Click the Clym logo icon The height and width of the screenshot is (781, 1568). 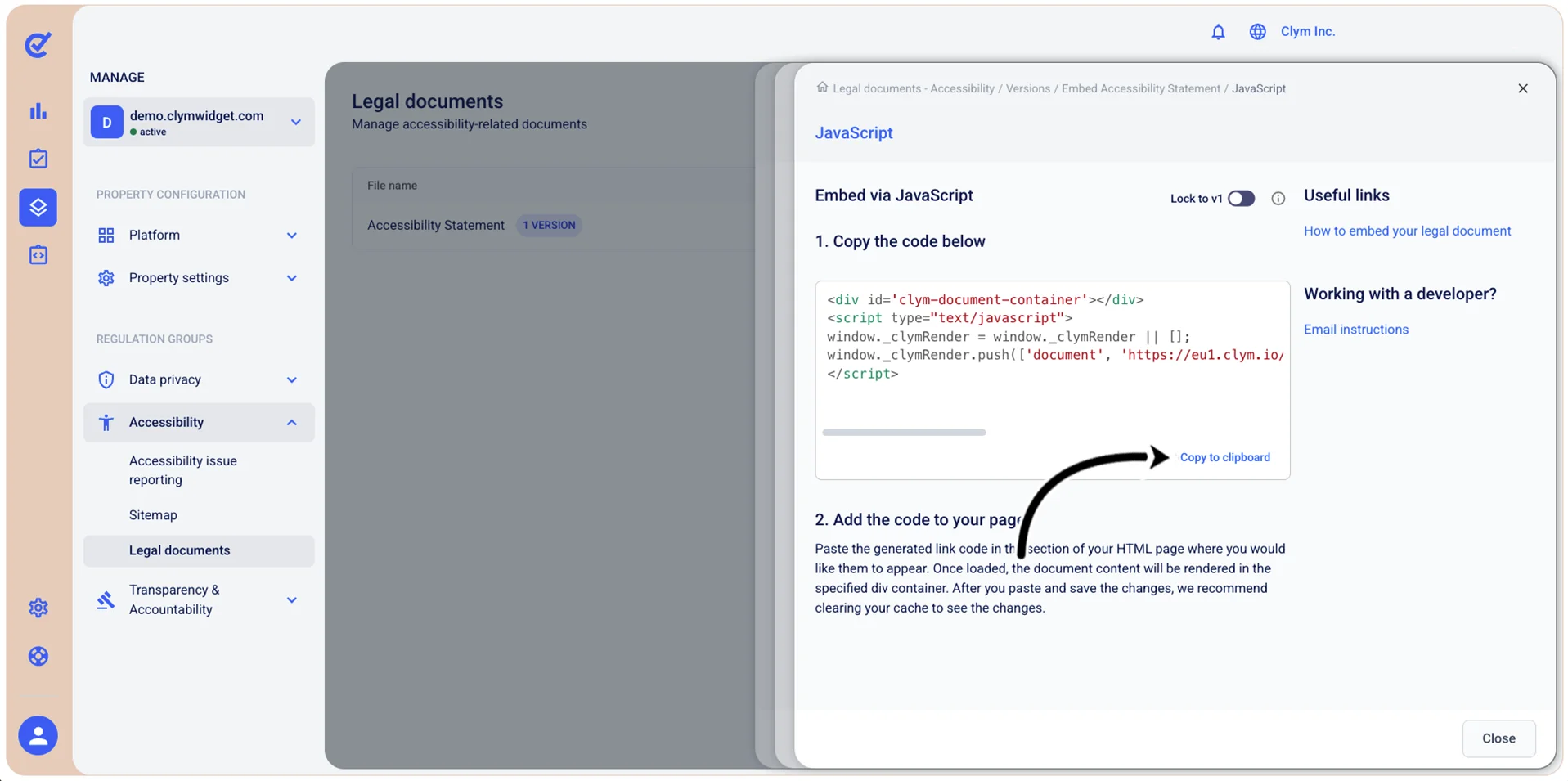point(38,44)
